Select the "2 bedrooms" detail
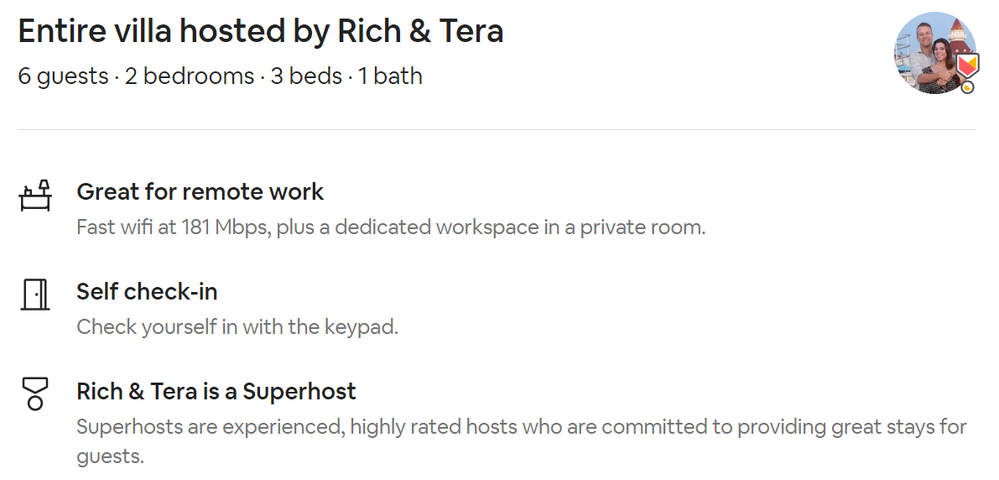Viewport: 999px width, 480px height. pos(189,76)
